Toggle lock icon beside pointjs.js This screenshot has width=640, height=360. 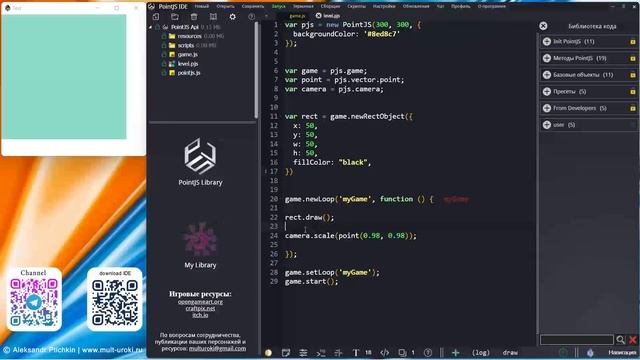164,73
